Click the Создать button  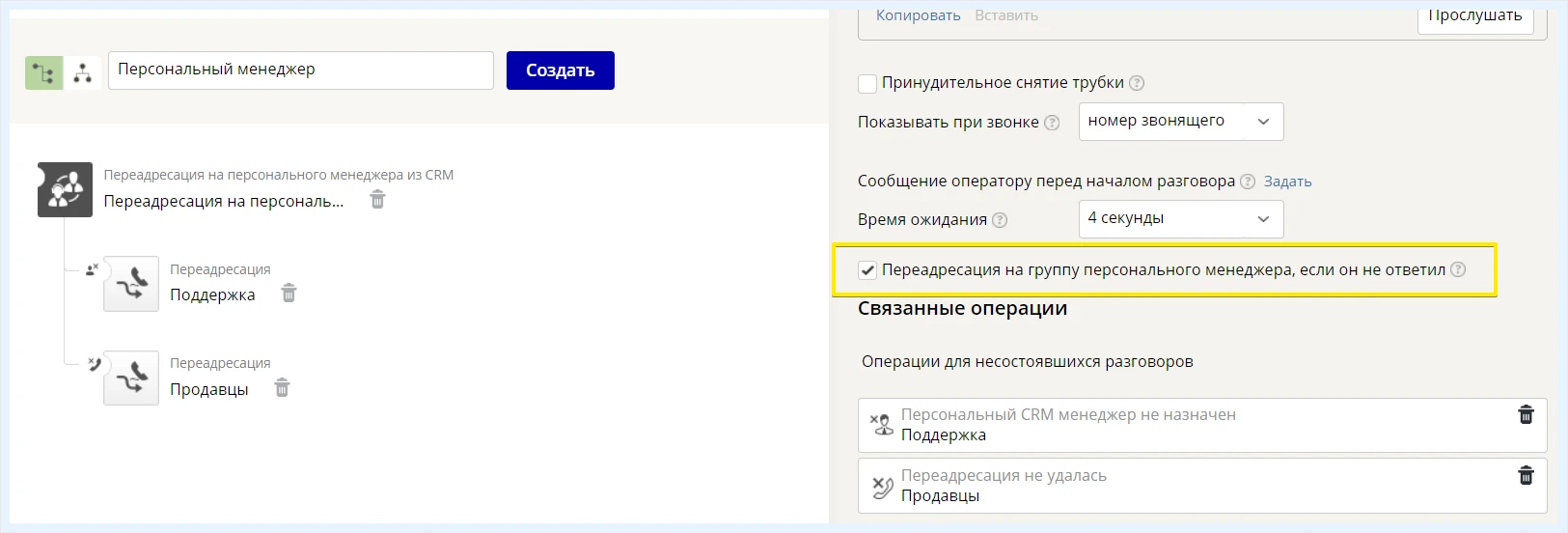click(x=561, y=70)
